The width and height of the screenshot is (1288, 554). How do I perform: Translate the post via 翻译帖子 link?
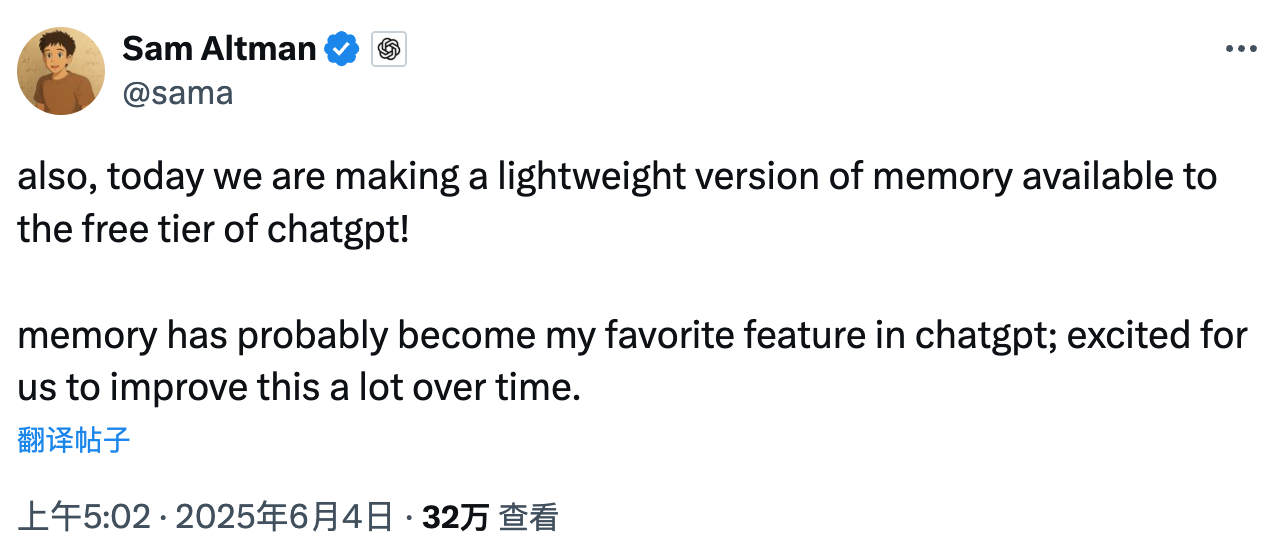pyautogui.click(x=74, y=440)
